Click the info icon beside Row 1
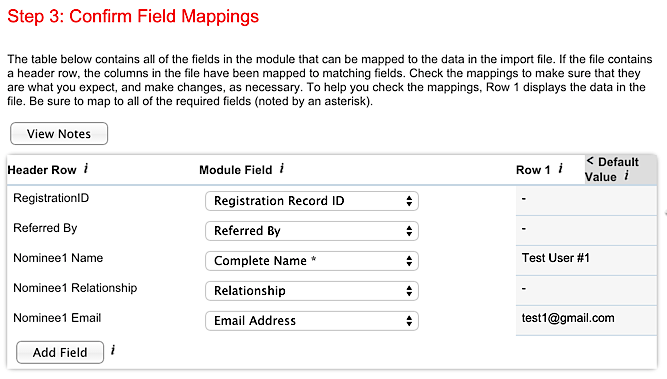The width and height of the screenshot is (667, 379). click(561, 168)
